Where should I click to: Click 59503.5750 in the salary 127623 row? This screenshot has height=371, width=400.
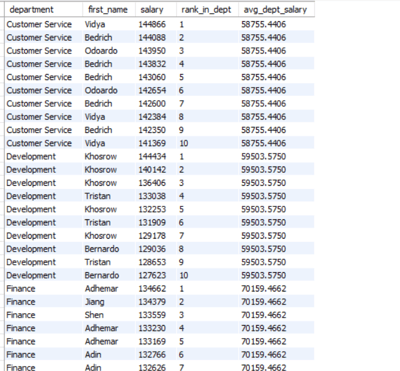pos(264,275)
